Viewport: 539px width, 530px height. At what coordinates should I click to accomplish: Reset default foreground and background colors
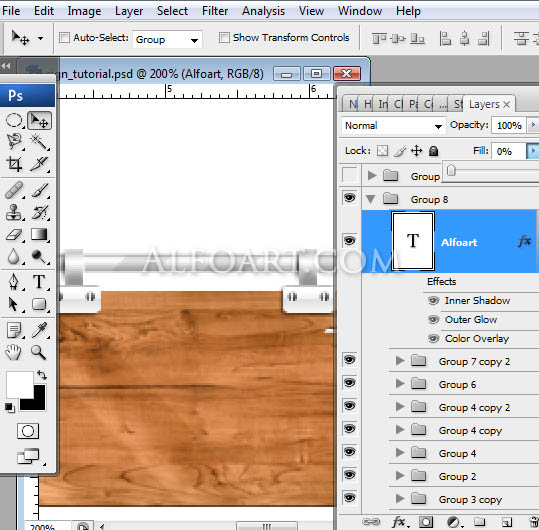(x=9, y=408)
